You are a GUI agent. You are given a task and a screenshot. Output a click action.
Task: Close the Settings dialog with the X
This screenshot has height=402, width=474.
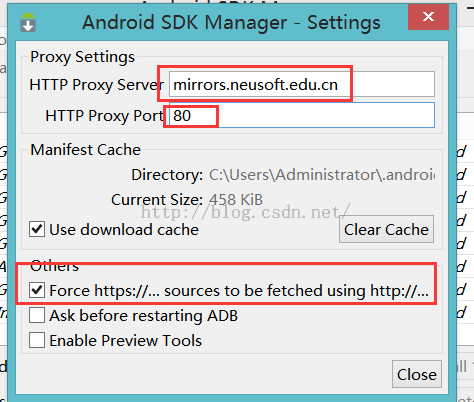point(428,17)
